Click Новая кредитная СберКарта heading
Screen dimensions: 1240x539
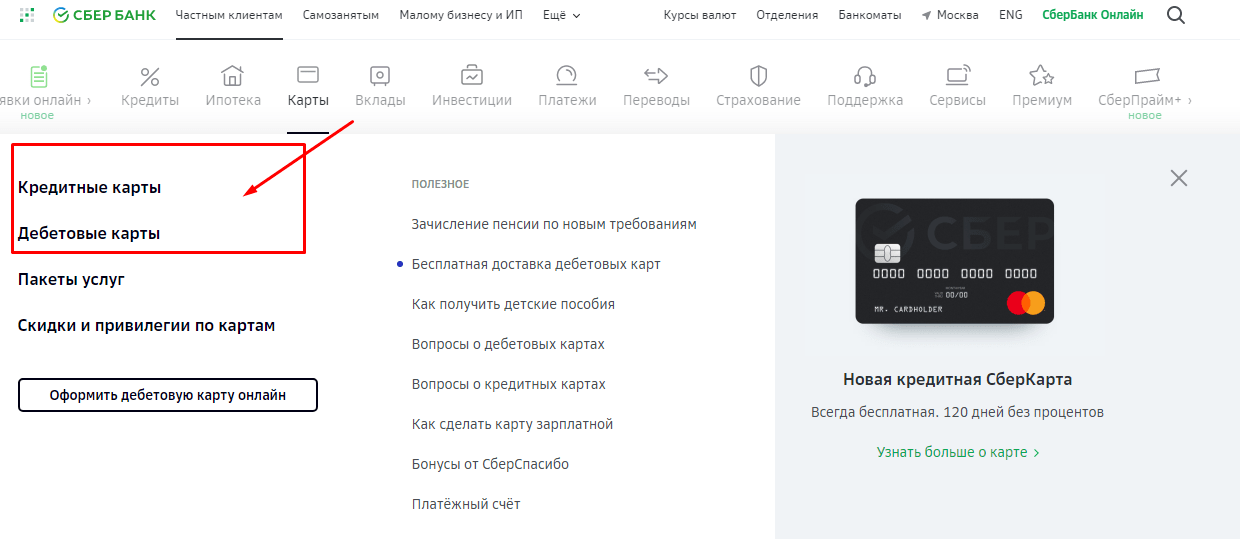click(x=958, y=380)
